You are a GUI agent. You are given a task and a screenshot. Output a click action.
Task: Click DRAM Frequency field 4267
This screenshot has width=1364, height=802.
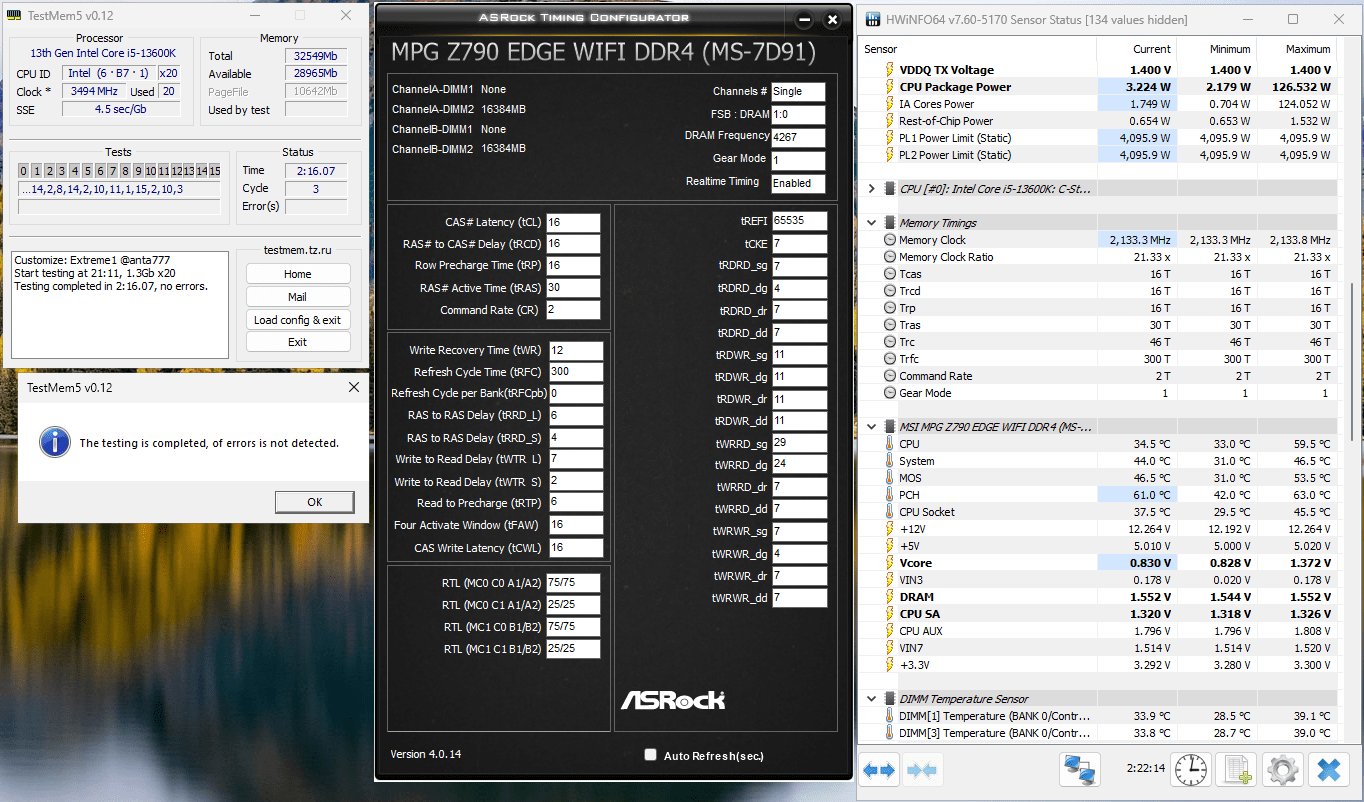pyautogui.click(x=798, y=137)
